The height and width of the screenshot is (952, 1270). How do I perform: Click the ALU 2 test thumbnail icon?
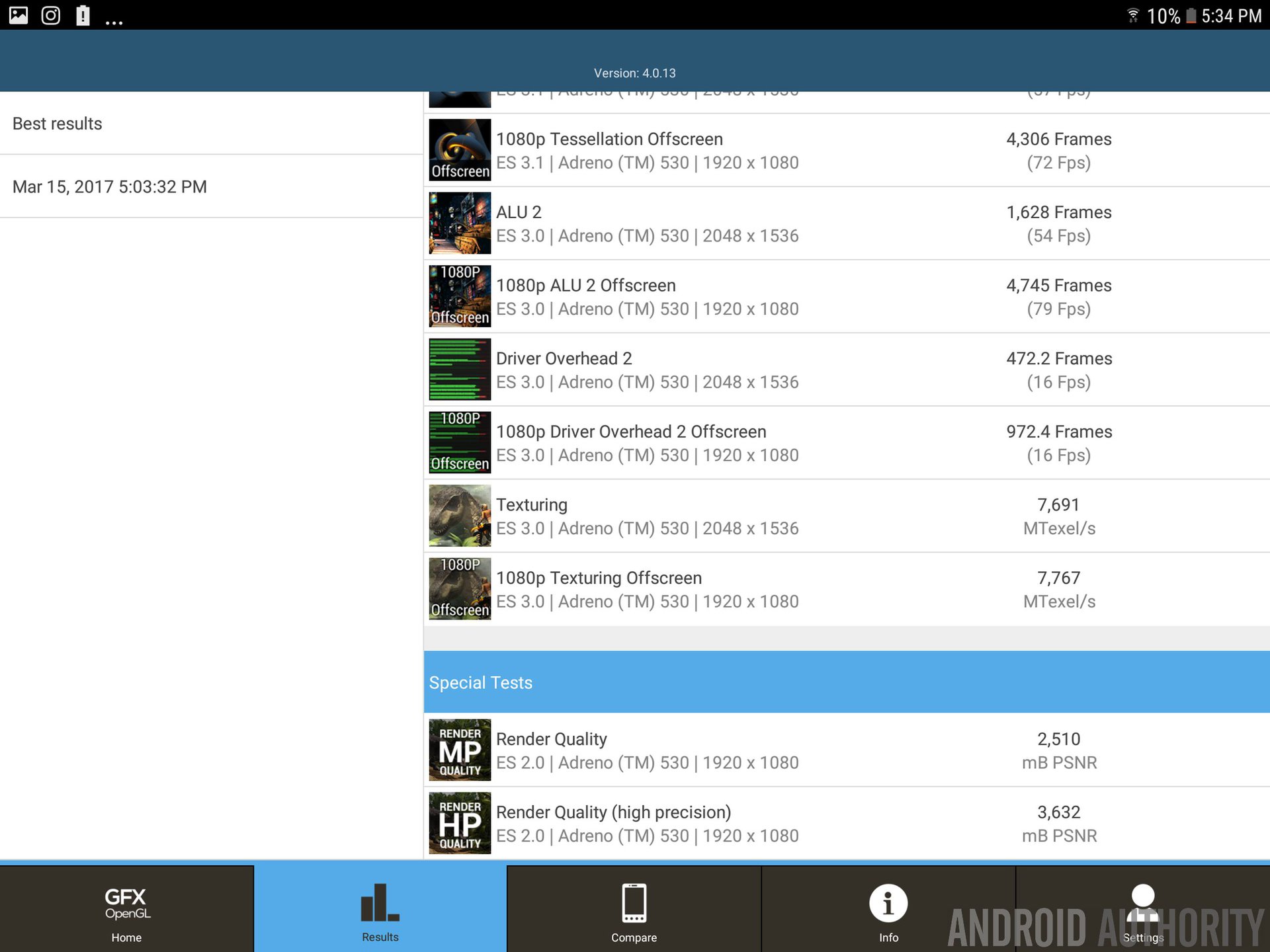[460, 223]
